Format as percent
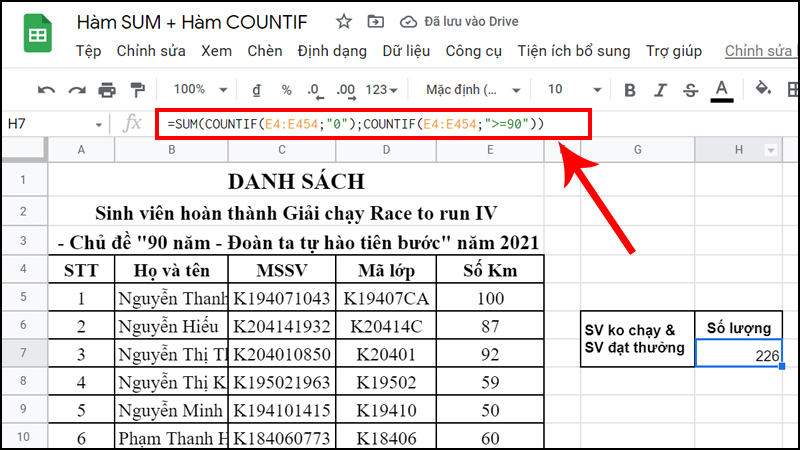 click(x=286, y=89)
